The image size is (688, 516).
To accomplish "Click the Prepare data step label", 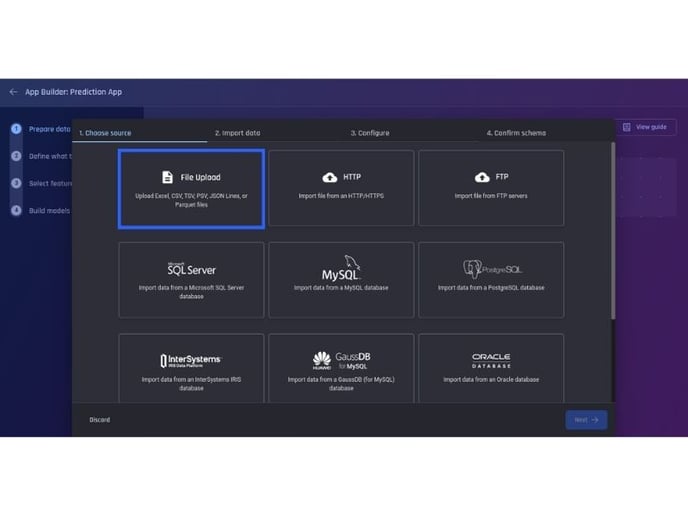I will [50, 129].
